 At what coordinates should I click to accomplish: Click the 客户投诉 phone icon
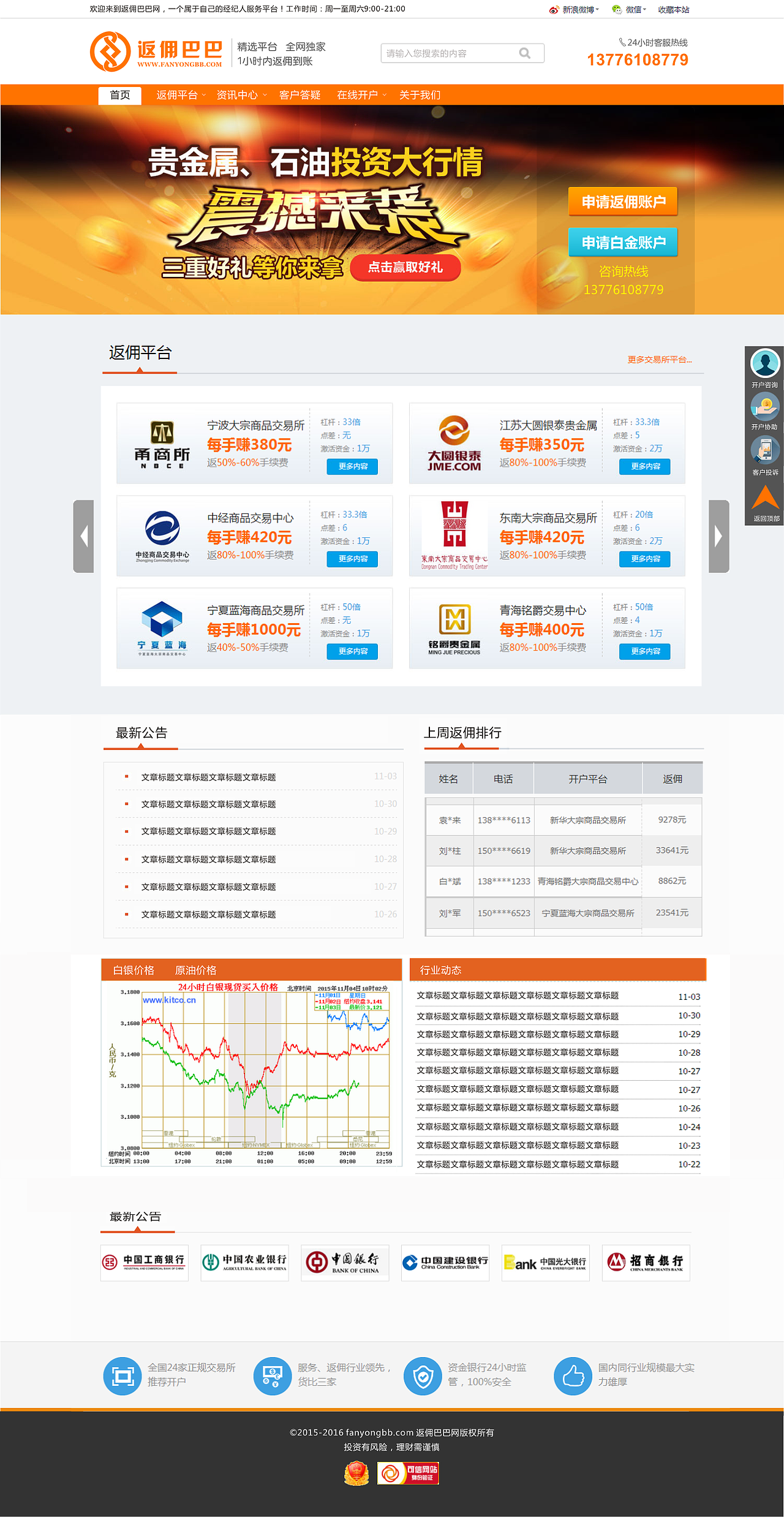[765, 450]
